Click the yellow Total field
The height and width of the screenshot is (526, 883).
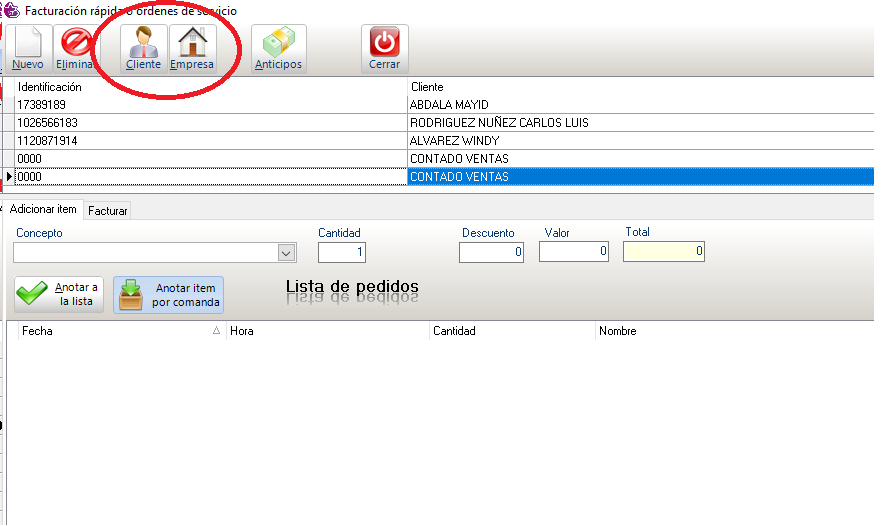pos(663,252)
